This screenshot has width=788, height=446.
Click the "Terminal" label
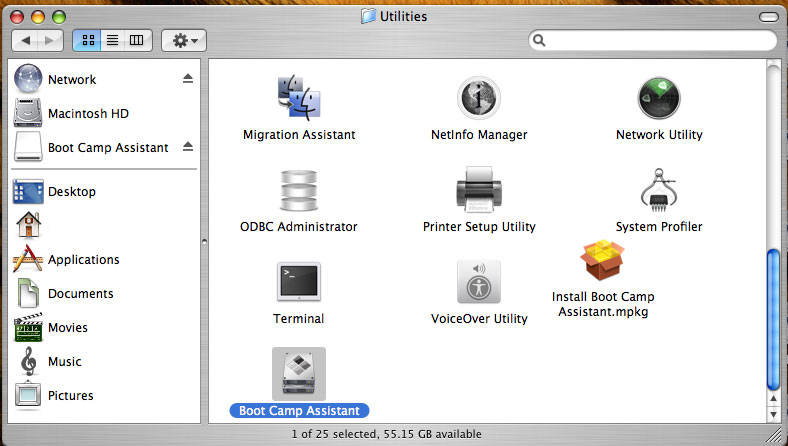pyautogui.click(x=299, y=319)
